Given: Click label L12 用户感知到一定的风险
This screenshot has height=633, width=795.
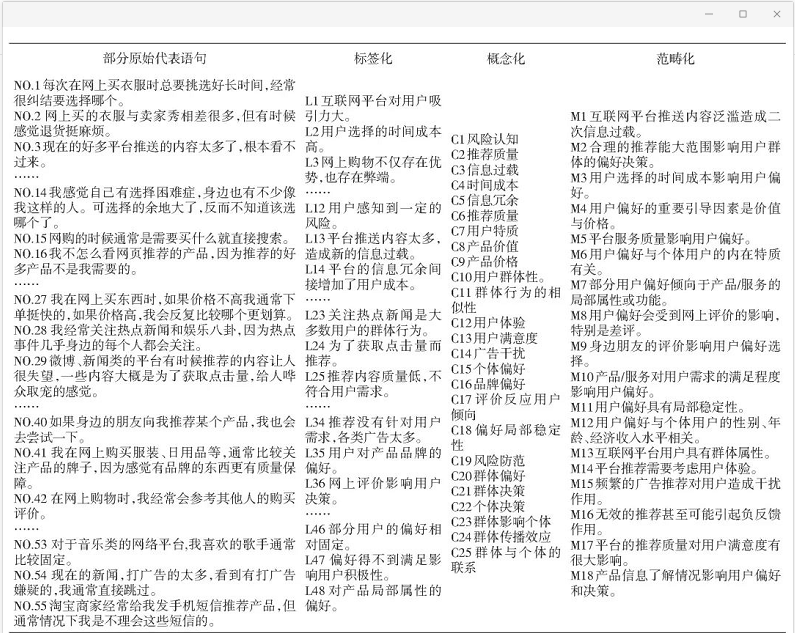Looking at the screenshot, I should click(x=372, y=215).
